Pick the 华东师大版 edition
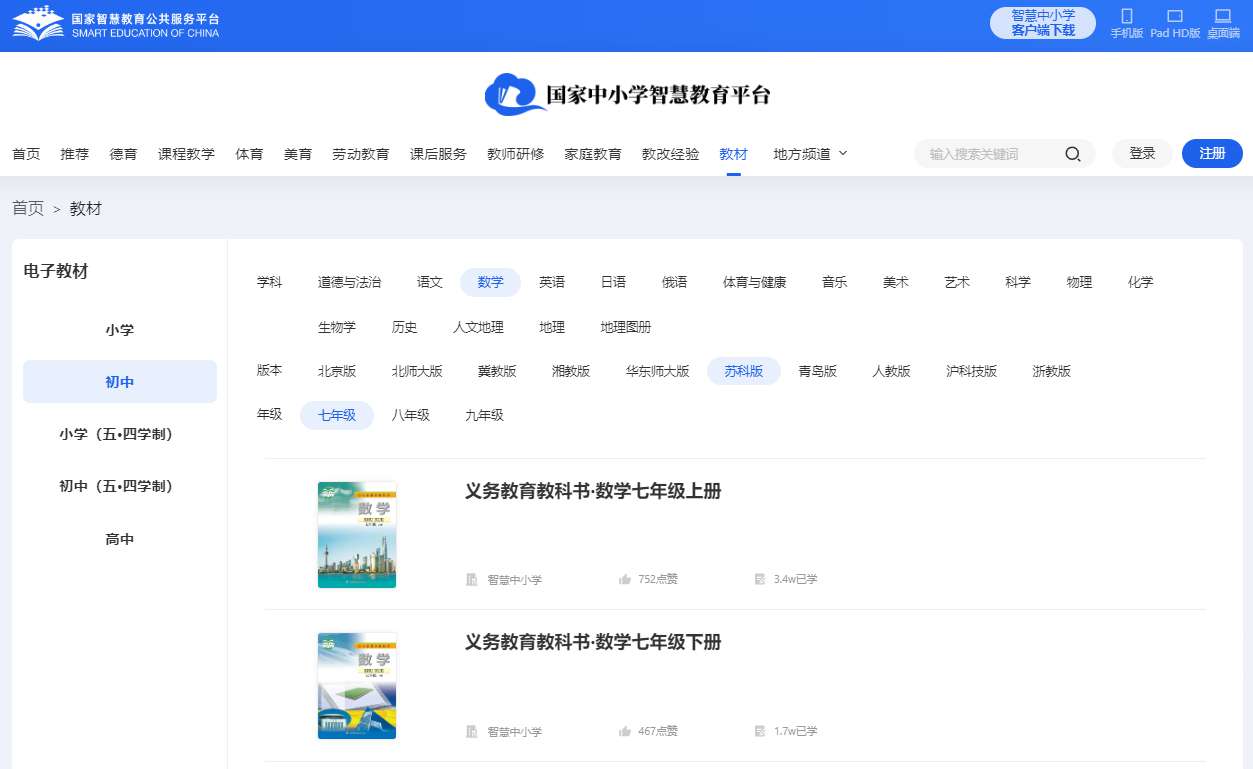Image resolution: width=1253 pixels, height=769 pixels. tap(657, 371)
